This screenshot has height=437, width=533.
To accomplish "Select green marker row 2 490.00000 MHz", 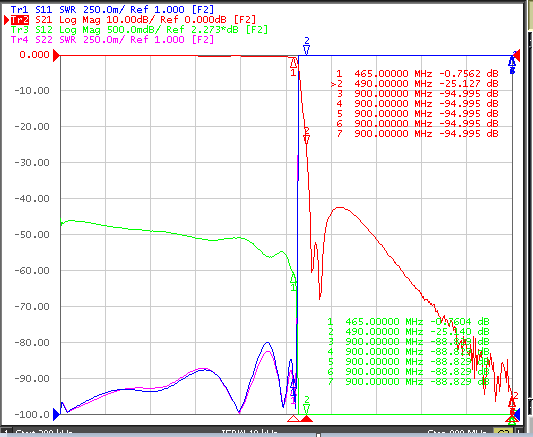I will click(409, 331).
